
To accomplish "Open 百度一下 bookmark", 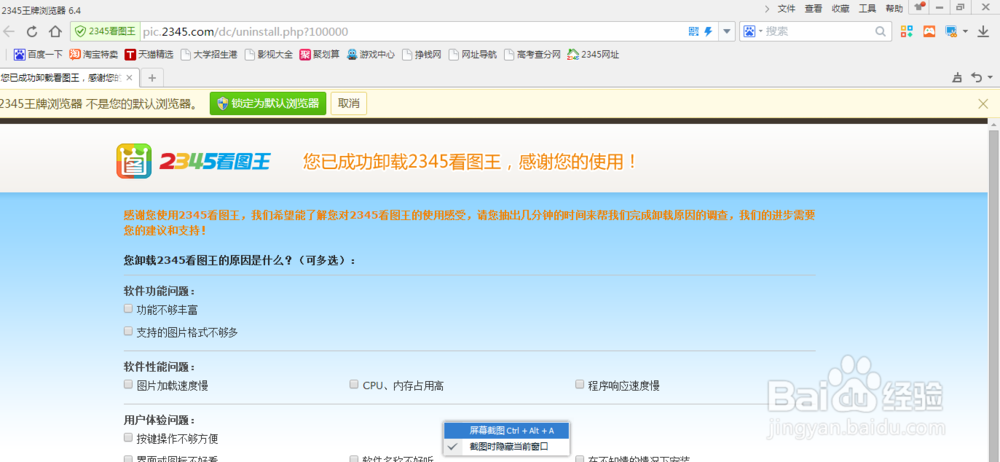I will point(38,55).
